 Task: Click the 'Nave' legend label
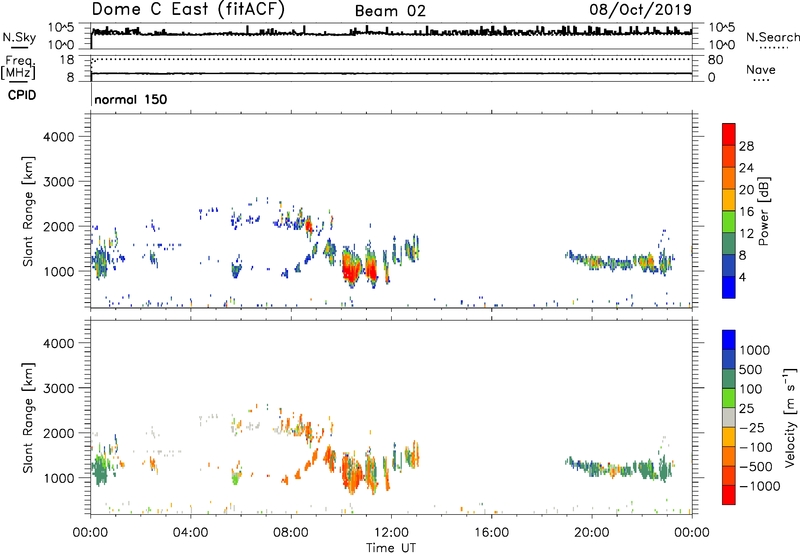(760, 69)
